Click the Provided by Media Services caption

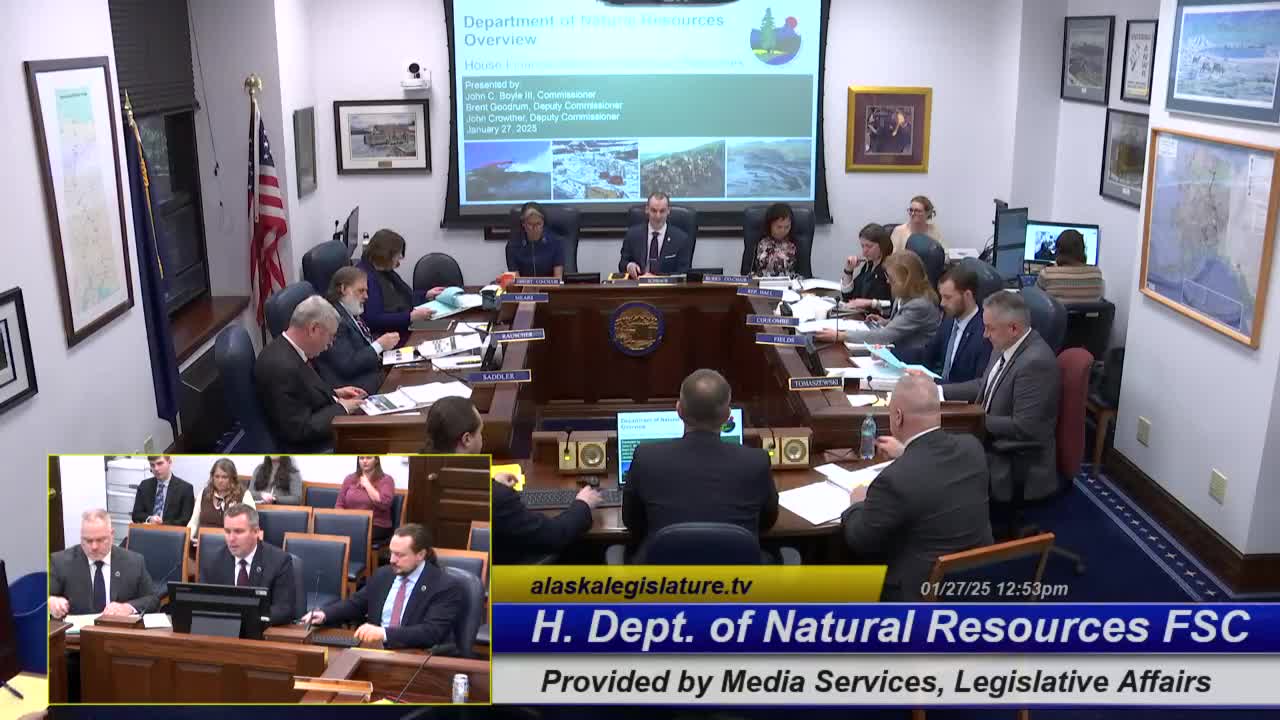click(x=875, y=682)
